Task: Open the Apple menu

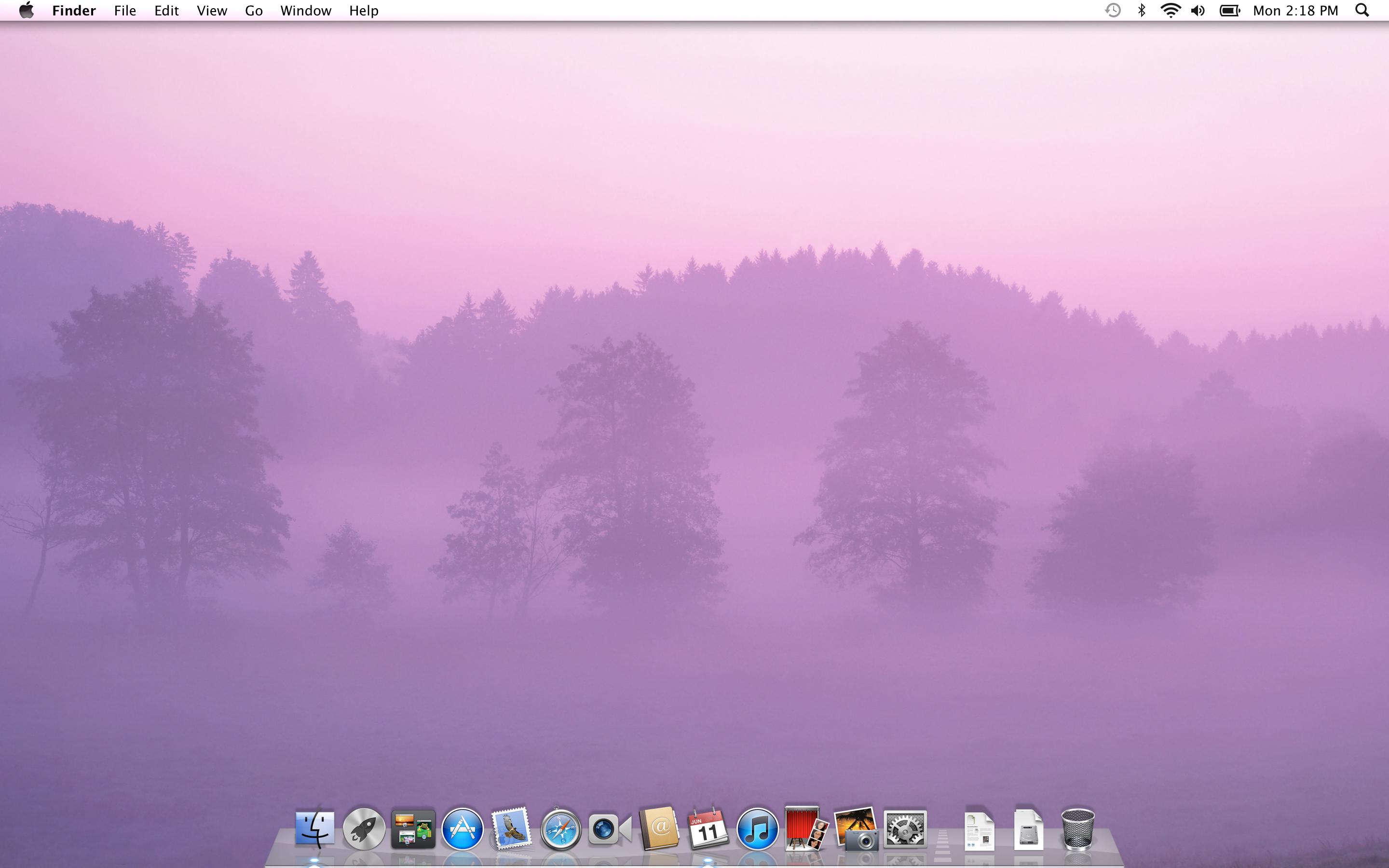Action: pyautogui.click(x=27, y=10)
